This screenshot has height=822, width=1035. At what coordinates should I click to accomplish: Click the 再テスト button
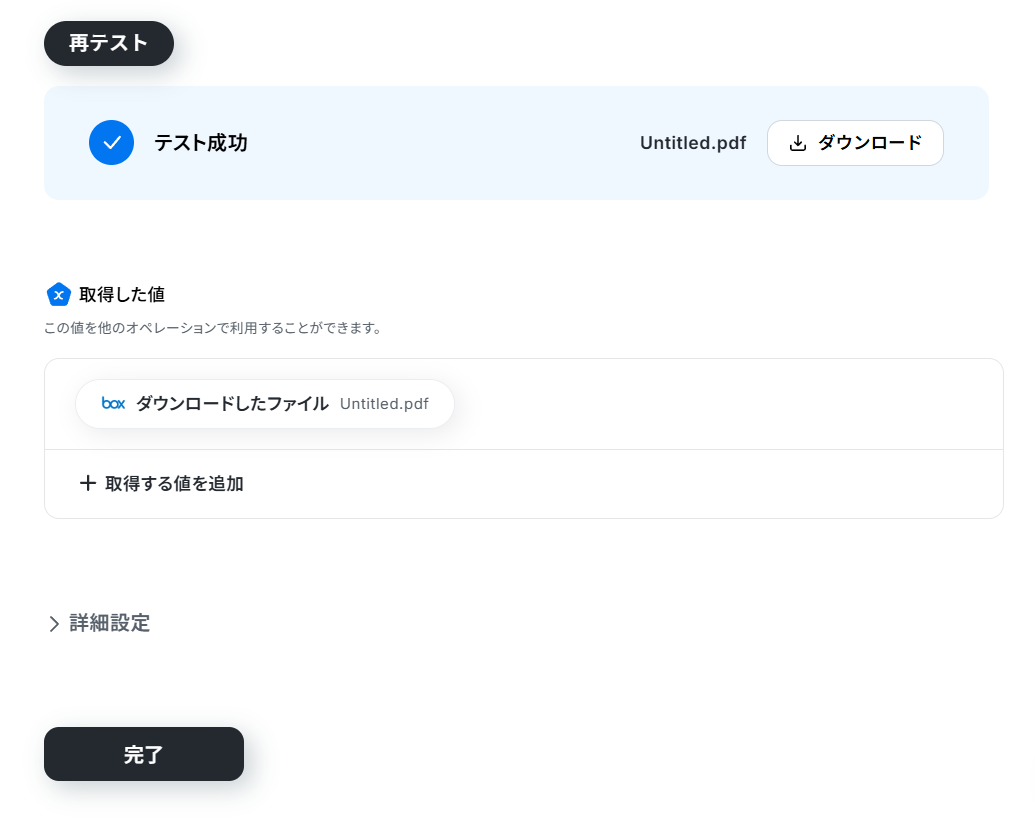pyautogui.click(x=109, y=44)
